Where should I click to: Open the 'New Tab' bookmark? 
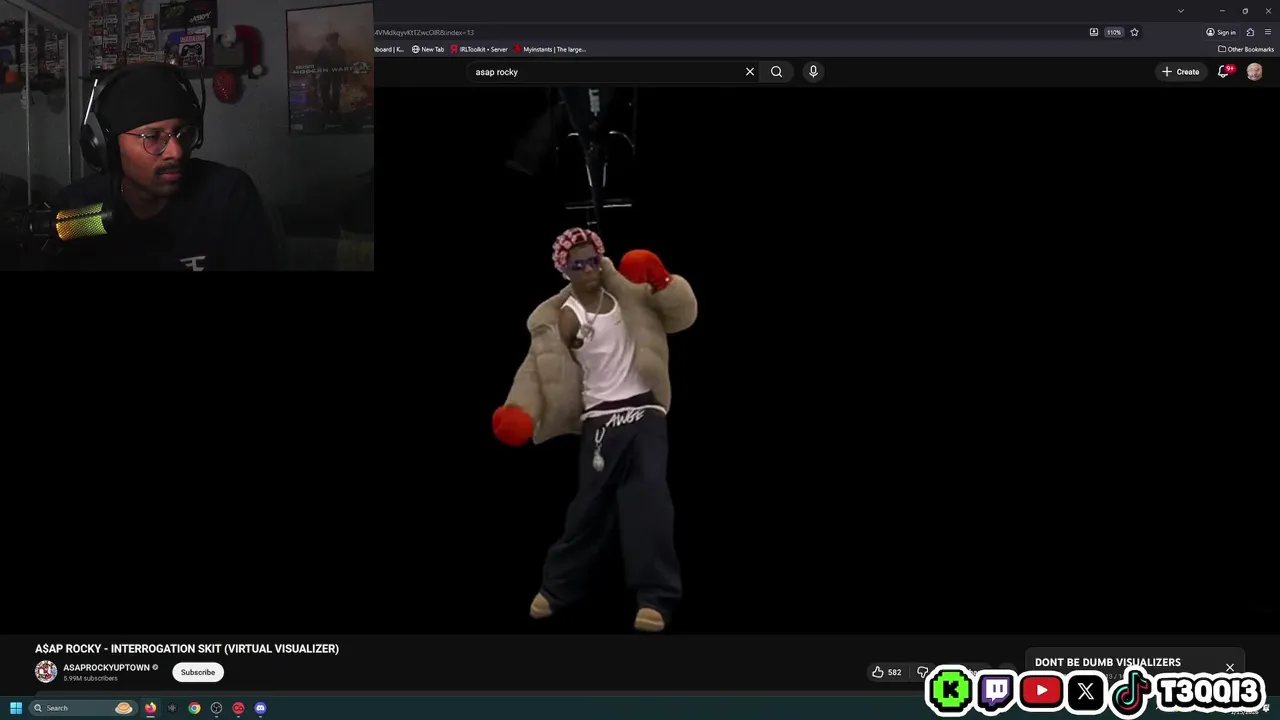(428, 49)
